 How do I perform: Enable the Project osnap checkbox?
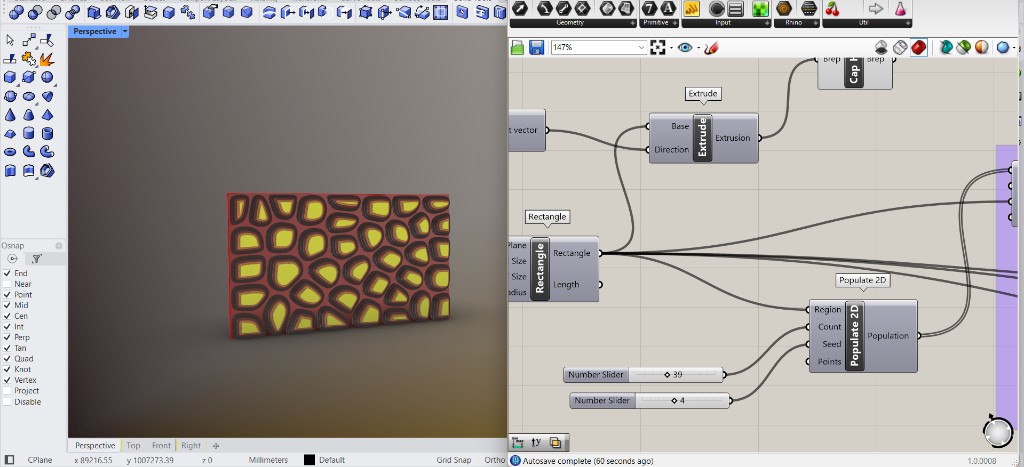[x=7, y=391]
